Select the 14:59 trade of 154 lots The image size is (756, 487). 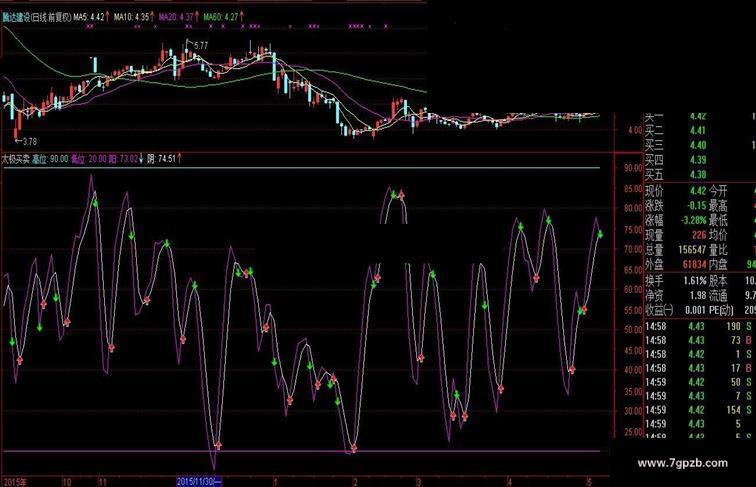[x=700, y=410]
